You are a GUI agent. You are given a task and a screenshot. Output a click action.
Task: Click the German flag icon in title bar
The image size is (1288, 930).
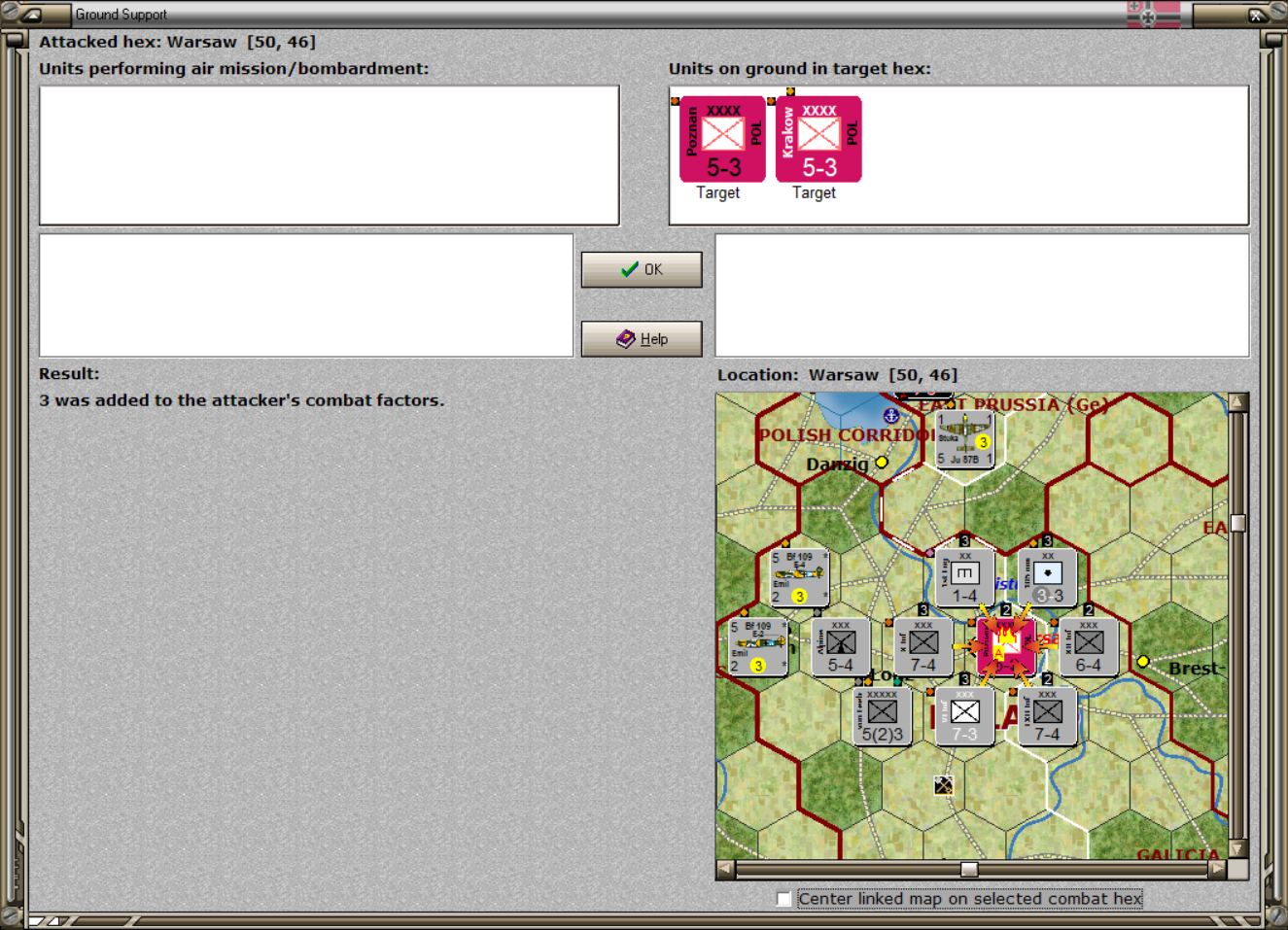pos(1154,14)
